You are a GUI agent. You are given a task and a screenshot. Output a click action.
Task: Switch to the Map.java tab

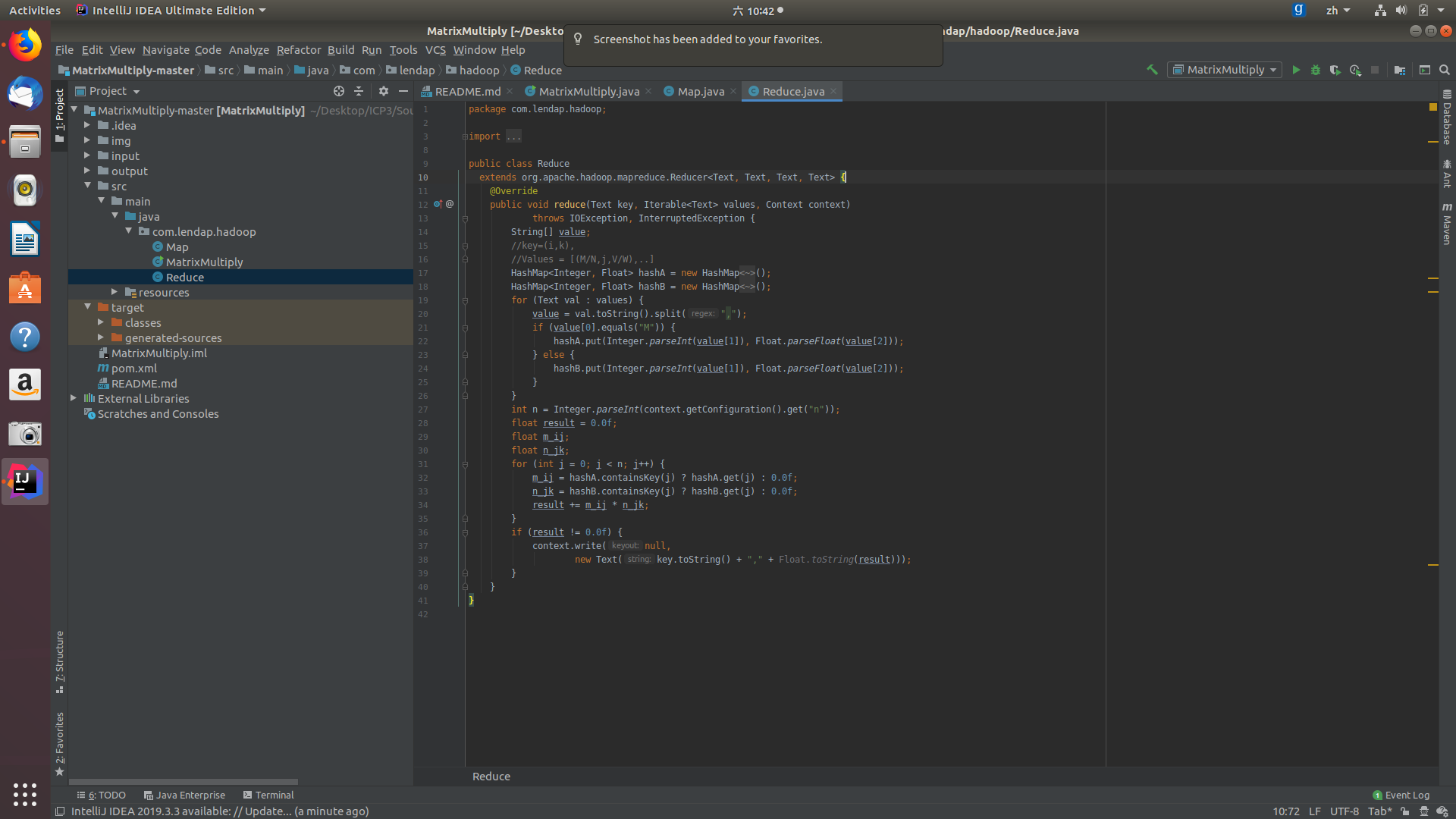pos(700,91)
